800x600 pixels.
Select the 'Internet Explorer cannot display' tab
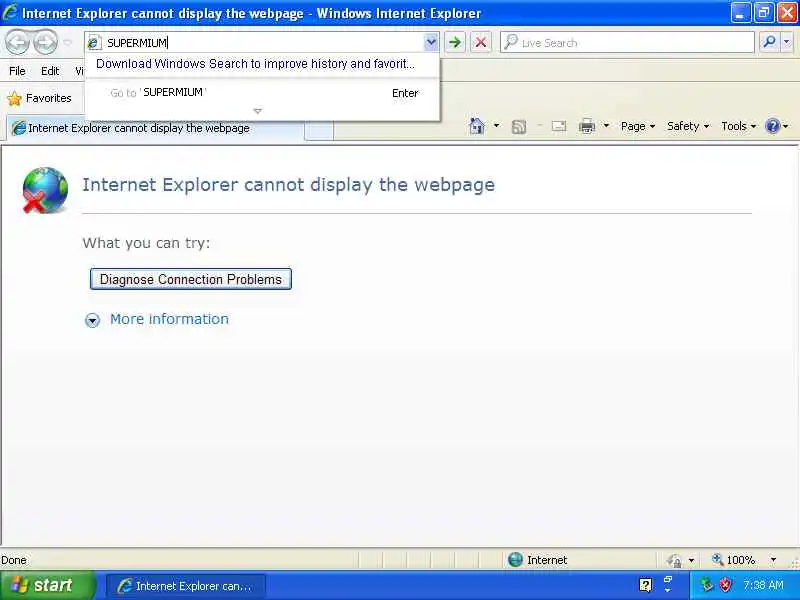(156, 128)
